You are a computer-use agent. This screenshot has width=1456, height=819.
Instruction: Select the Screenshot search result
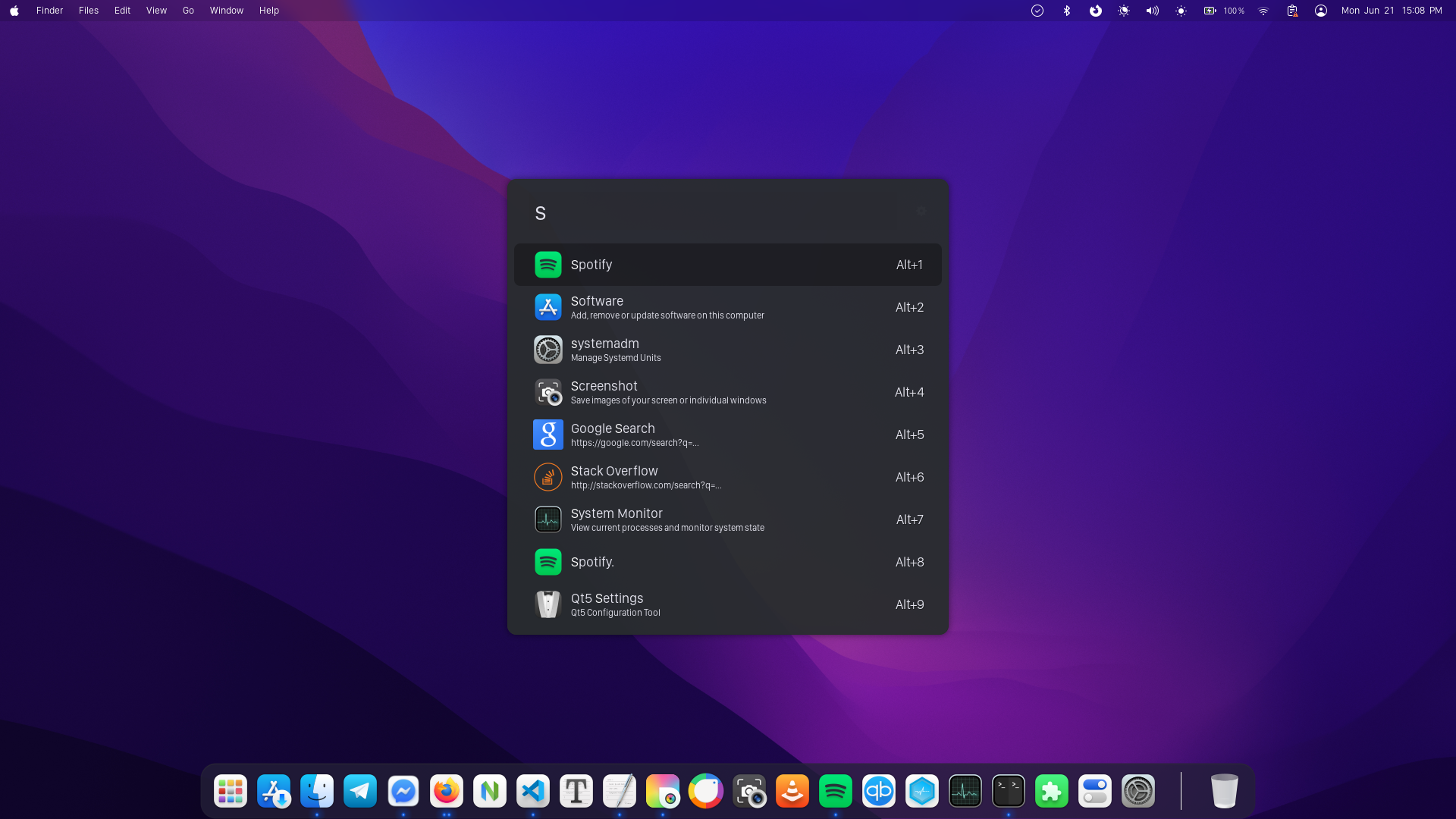tap(728, 392)
